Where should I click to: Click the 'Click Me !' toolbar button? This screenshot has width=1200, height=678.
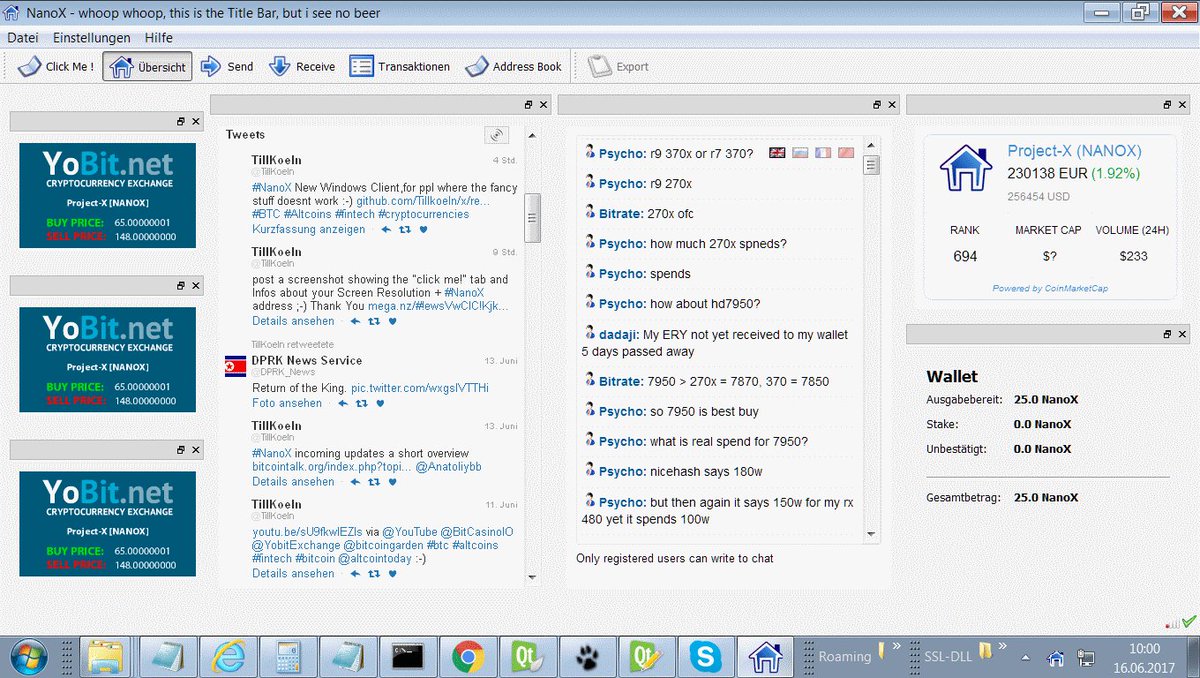pyautogui.click(x=57, y=67)
